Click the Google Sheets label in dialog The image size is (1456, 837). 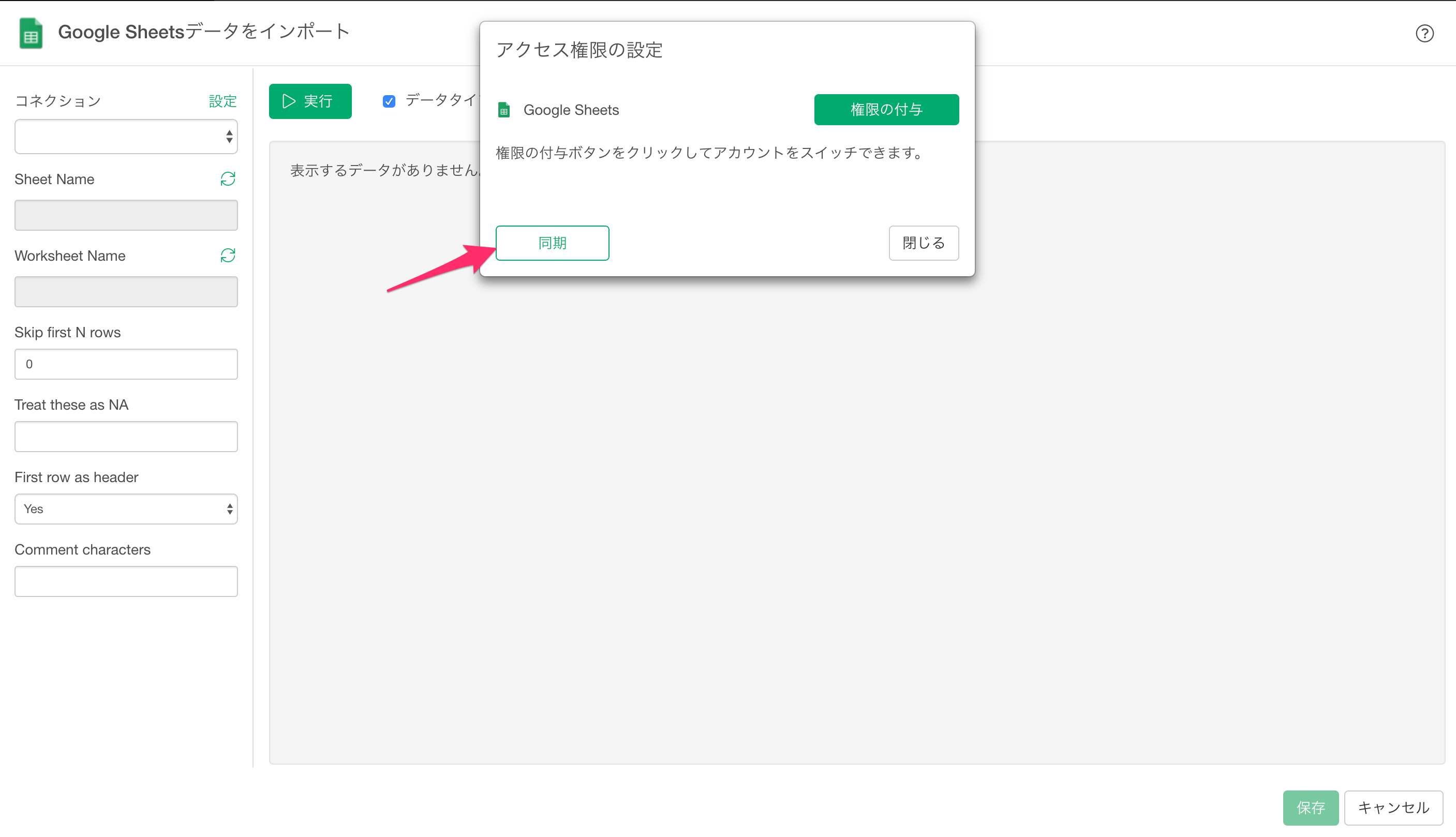[571, 110]
